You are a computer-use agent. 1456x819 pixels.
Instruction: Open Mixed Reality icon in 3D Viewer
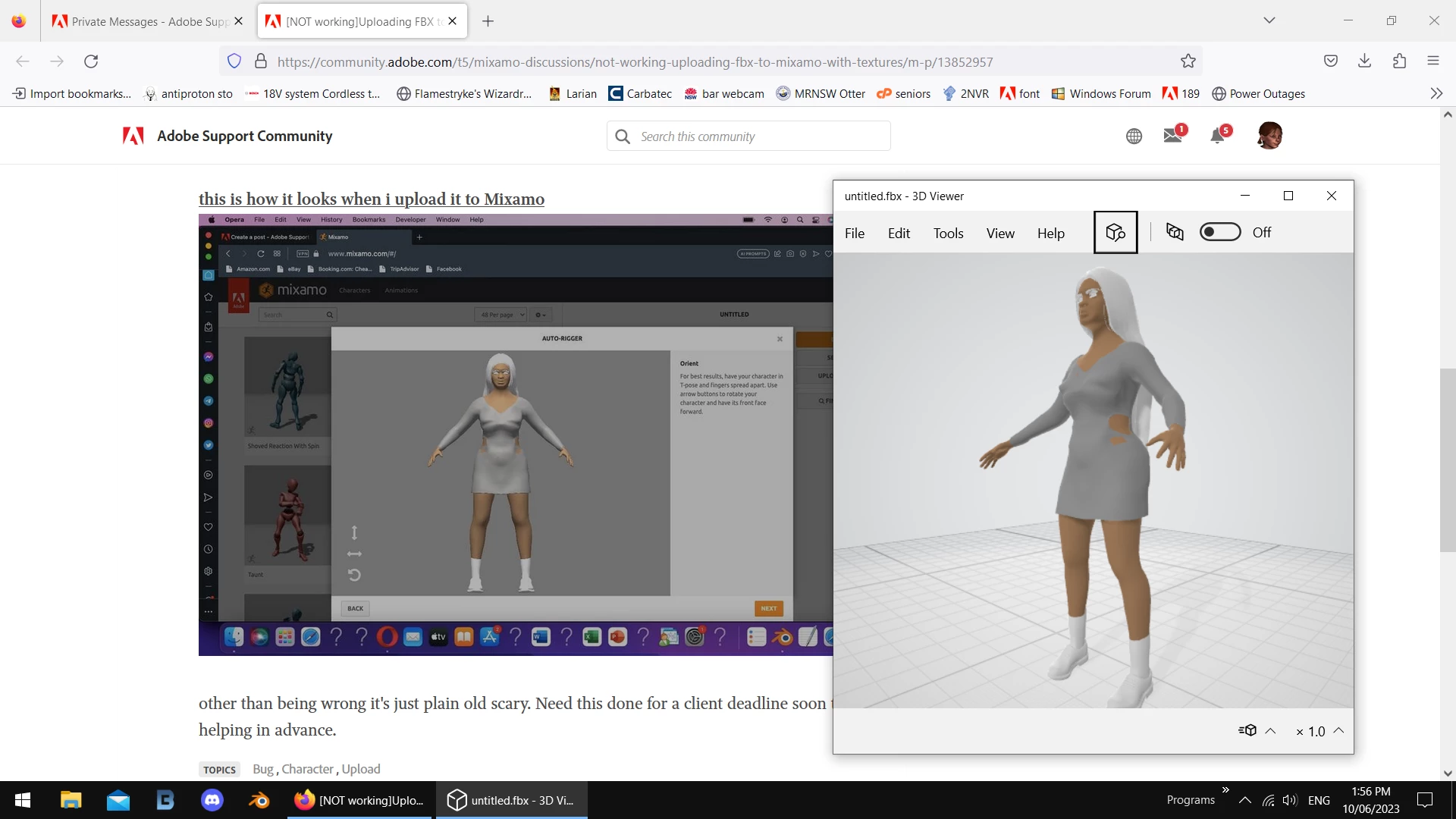pos(1175,233)
